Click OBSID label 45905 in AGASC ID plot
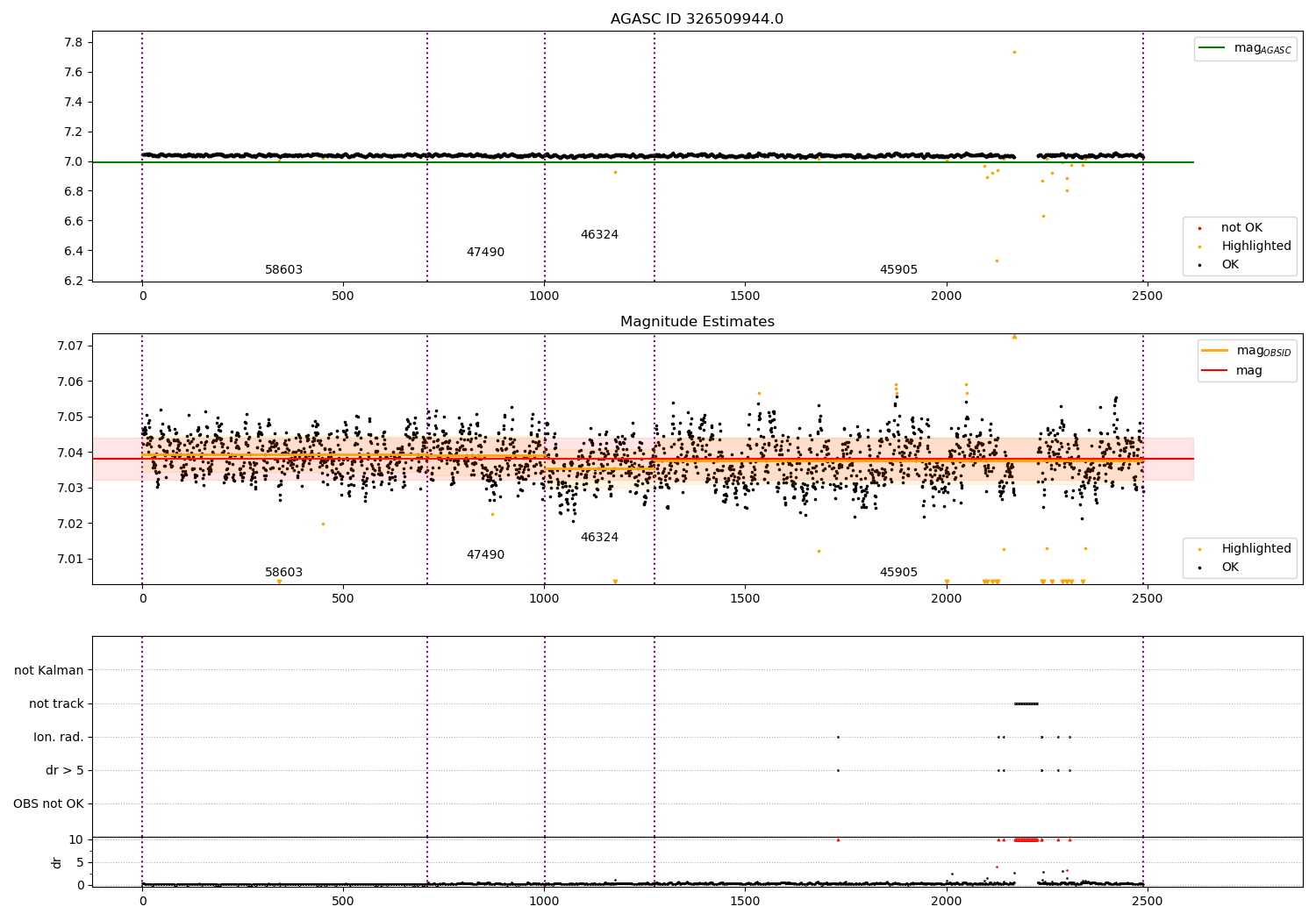The width and height of the screenshot is (1316, 921). [898, 270]
